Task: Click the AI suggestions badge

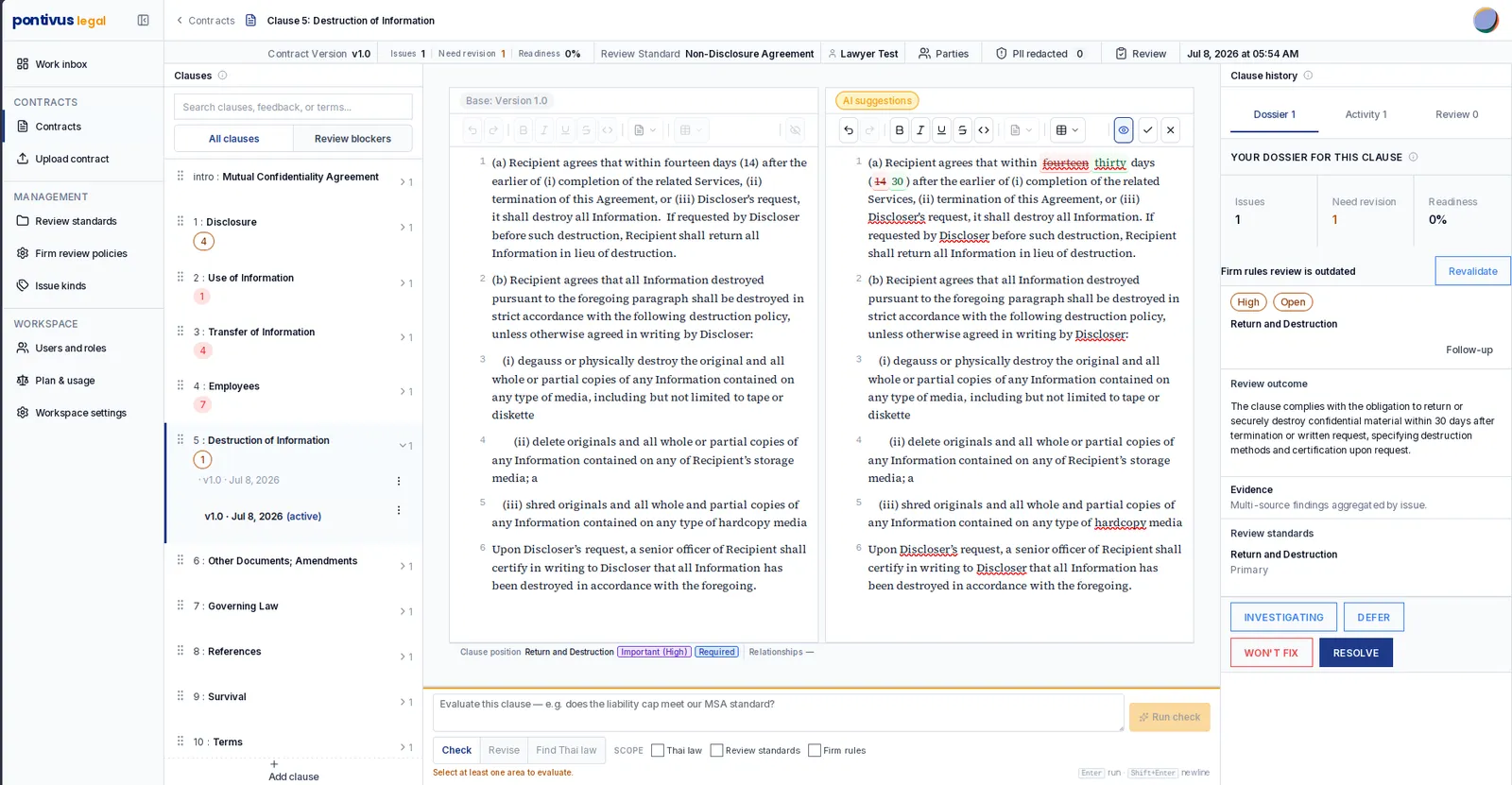Action: point(877,100)
